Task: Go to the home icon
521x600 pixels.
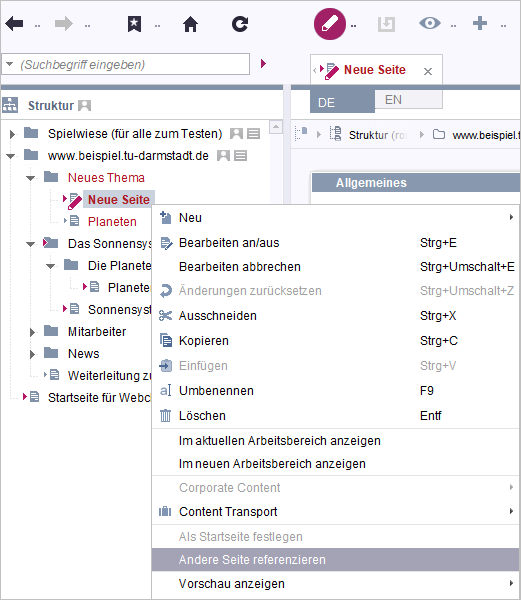Action: coord(190,24)
